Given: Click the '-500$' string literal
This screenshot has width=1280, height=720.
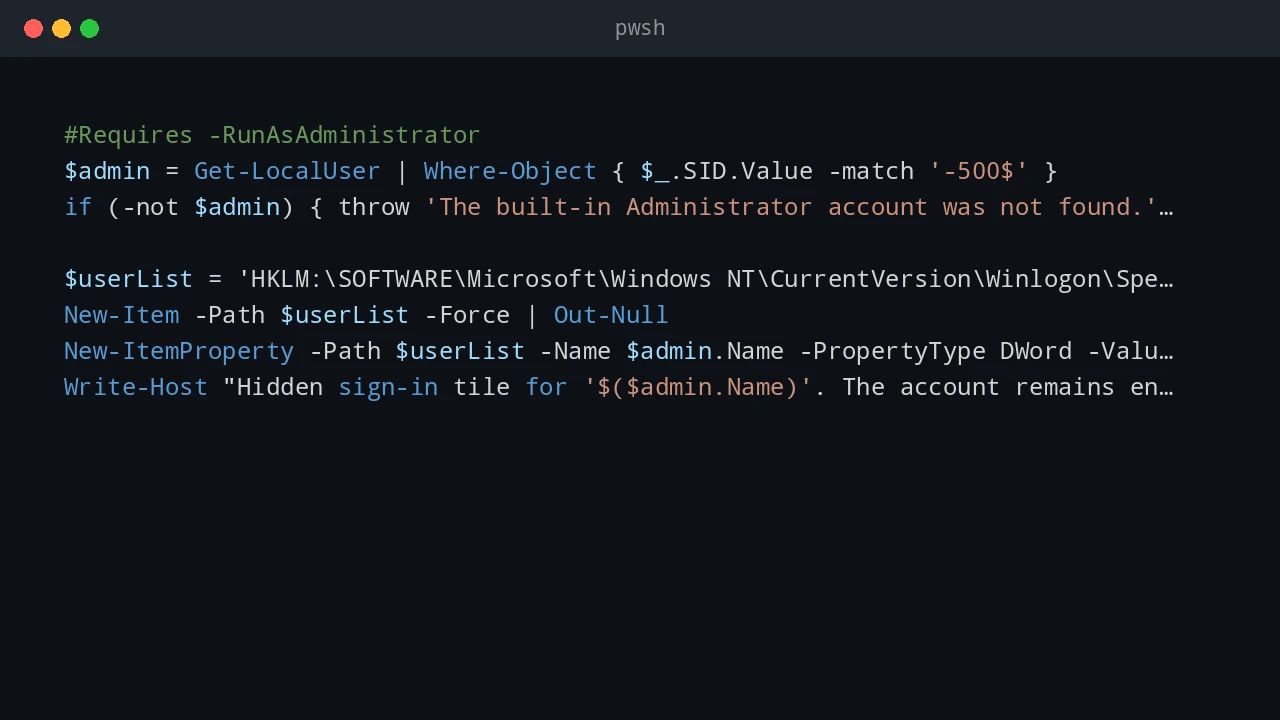Looking at the screenshot, I should click(978, 171).
